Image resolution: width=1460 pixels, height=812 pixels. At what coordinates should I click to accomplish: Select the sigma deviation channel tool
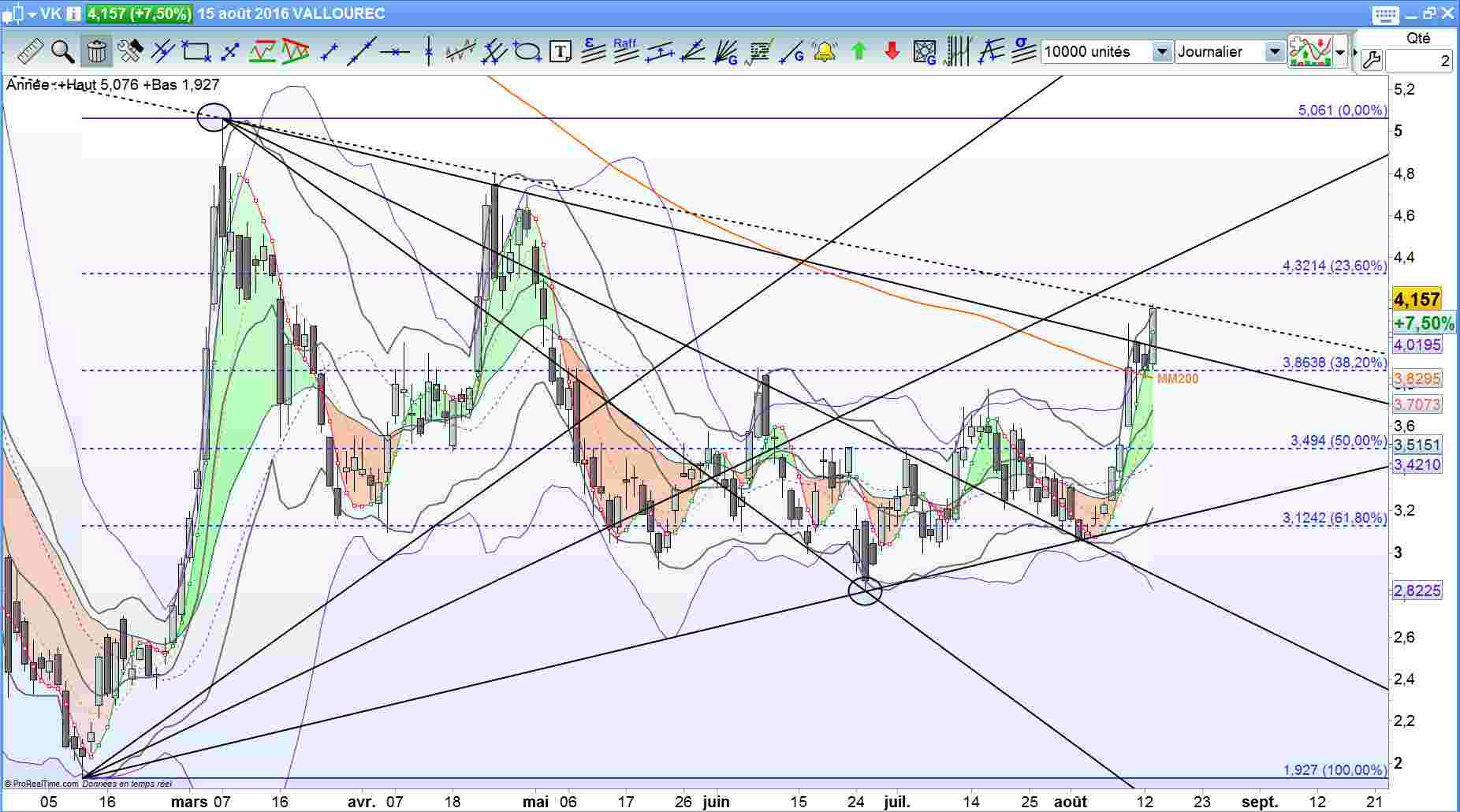pos(1023,50)
